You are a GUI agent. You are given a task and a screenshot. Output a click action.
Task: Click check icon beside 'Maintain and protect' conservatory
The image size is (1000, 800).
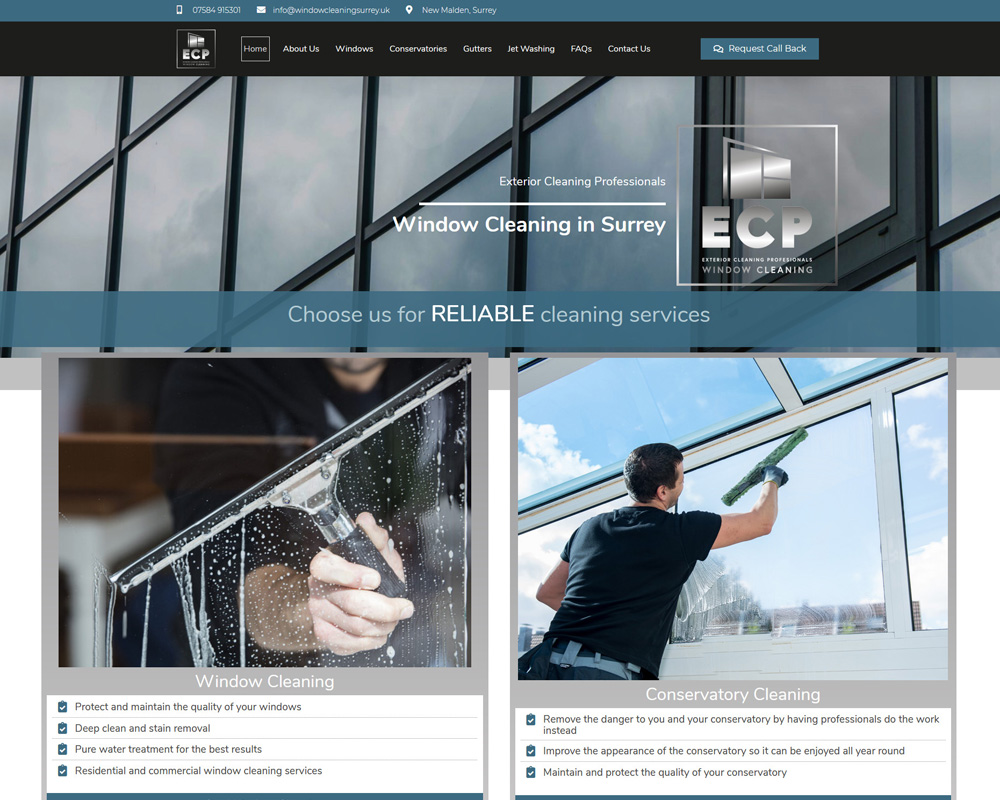[x=531, y=772]
